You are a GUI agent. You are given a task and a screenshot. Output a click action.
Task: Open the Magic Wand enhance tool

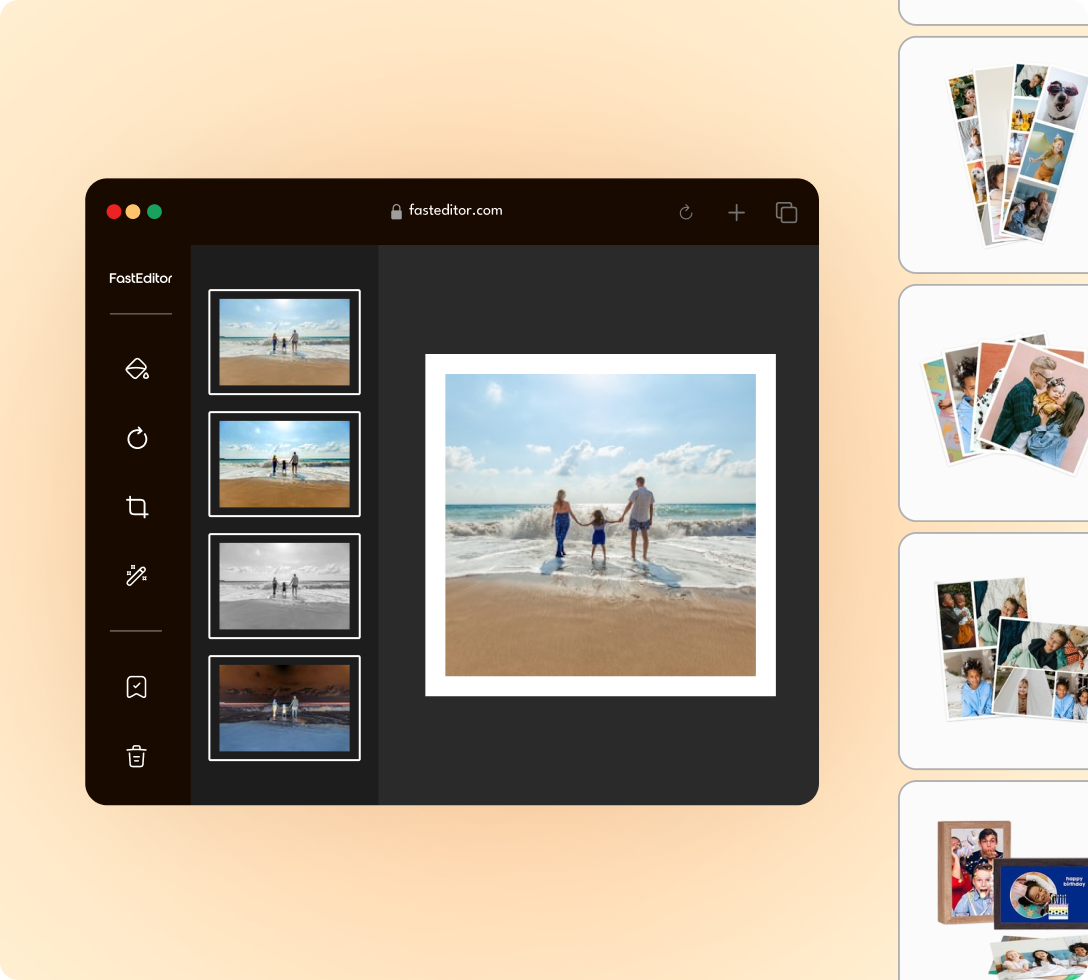[137, 574]
